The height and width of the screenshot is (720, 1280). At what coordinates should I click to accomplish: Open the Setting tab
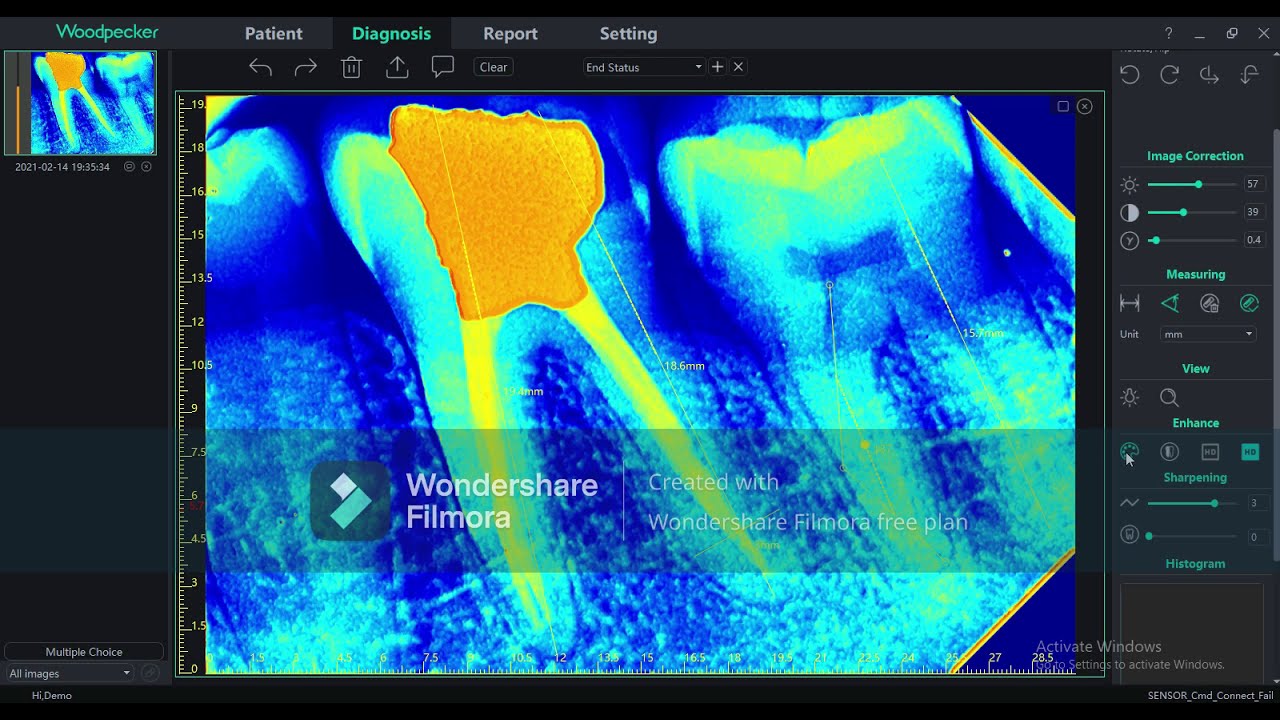(628, 33)
